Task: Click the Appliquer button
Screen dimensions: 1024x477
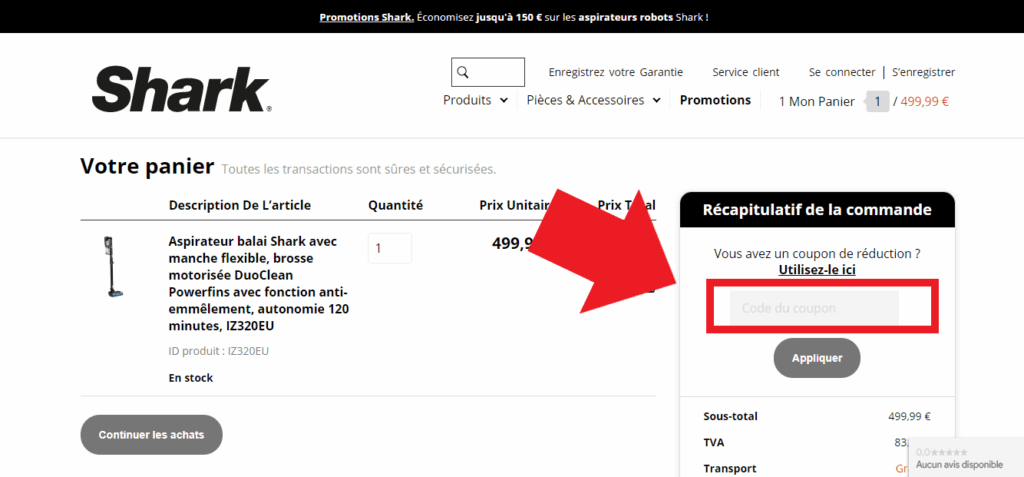Action: (817, 358)
